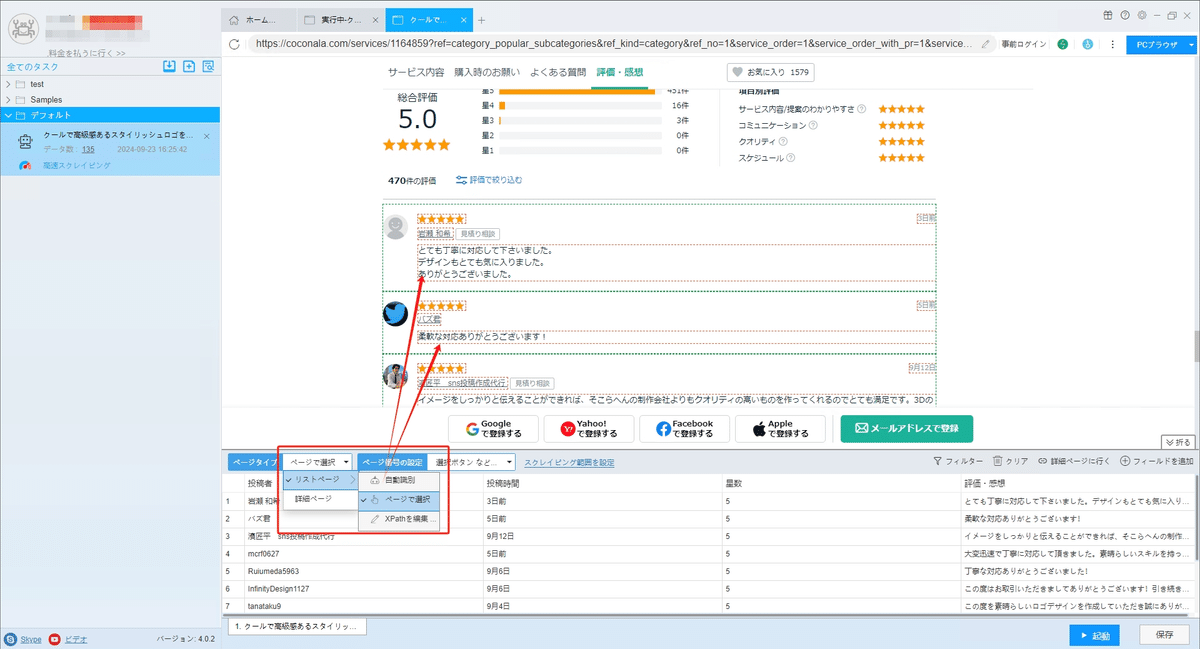Open the 選択ボタン pagination dropdown
Viewport: 1200px width, 649px height.
pos(473,462)
